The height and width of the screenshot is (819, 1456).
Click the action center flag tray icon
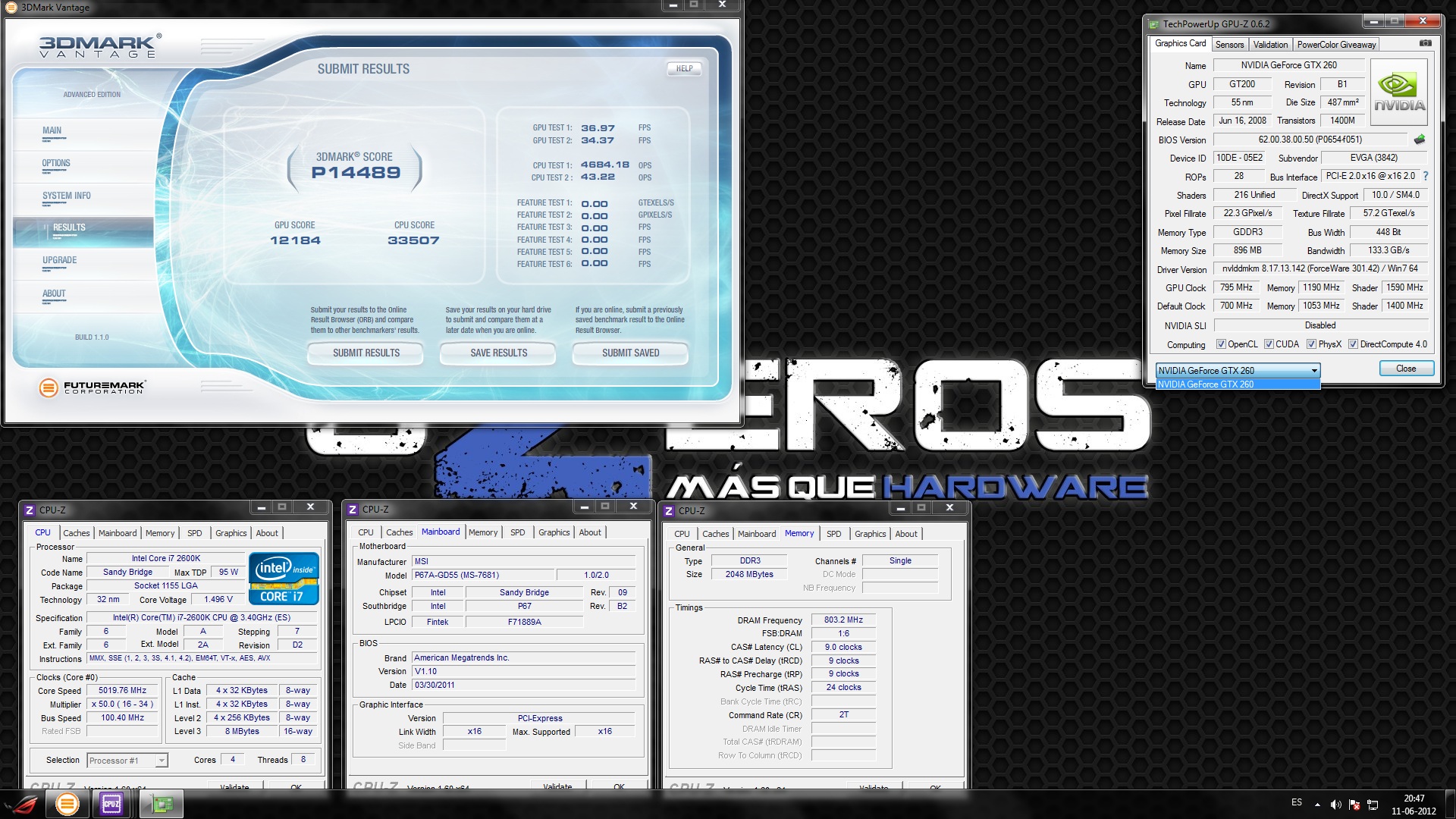(x=1355, y=805)
